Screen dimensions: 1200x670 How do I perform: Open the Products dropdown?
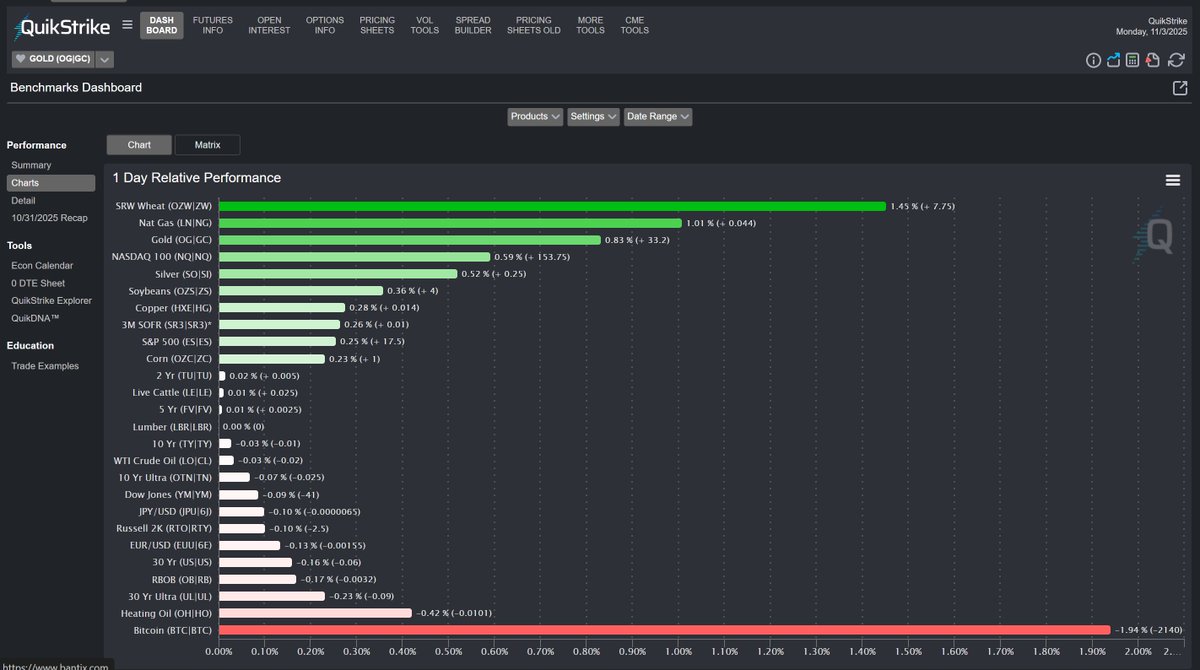(x=534, y=116)
